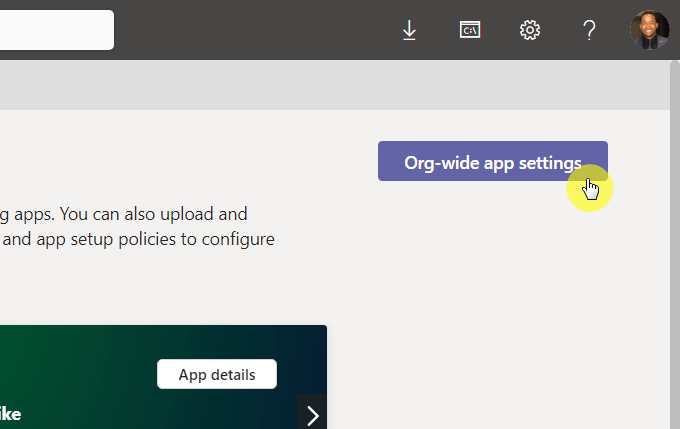This screenshot has width=680, height=429.
Task: Focus the search input field in header
Action: 57,30
